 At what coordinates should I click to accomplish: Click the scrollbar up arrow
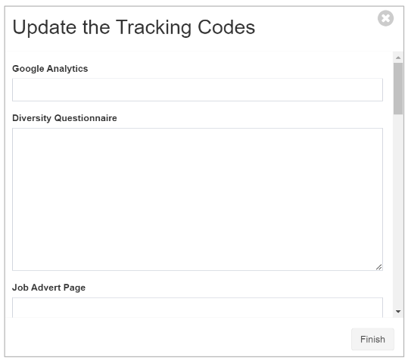click(398, 58)
